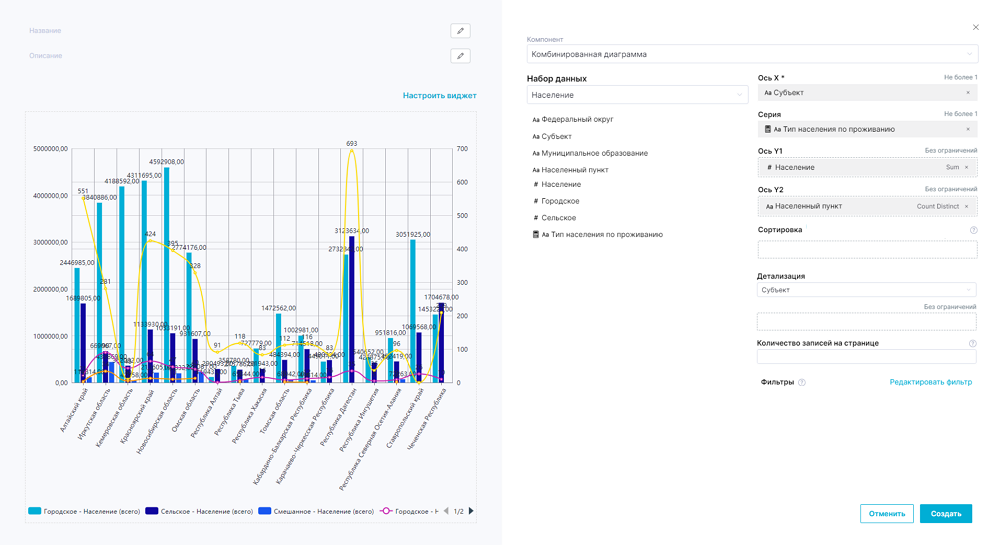Click the help icon next to Сортировка
Screen dimensions: 1000x545
pos(973,230)
